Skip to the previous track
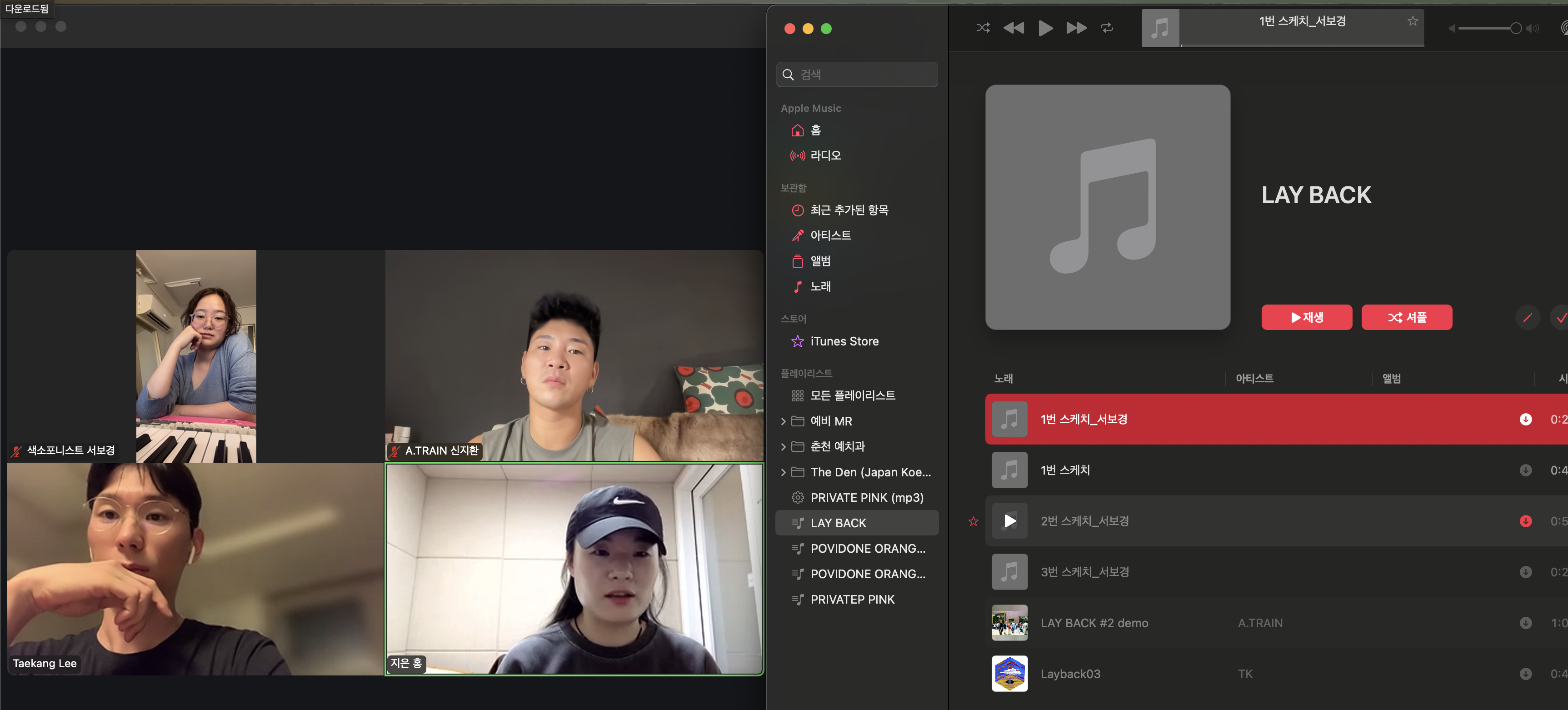1568x710 pixels. coord(1014,28)
